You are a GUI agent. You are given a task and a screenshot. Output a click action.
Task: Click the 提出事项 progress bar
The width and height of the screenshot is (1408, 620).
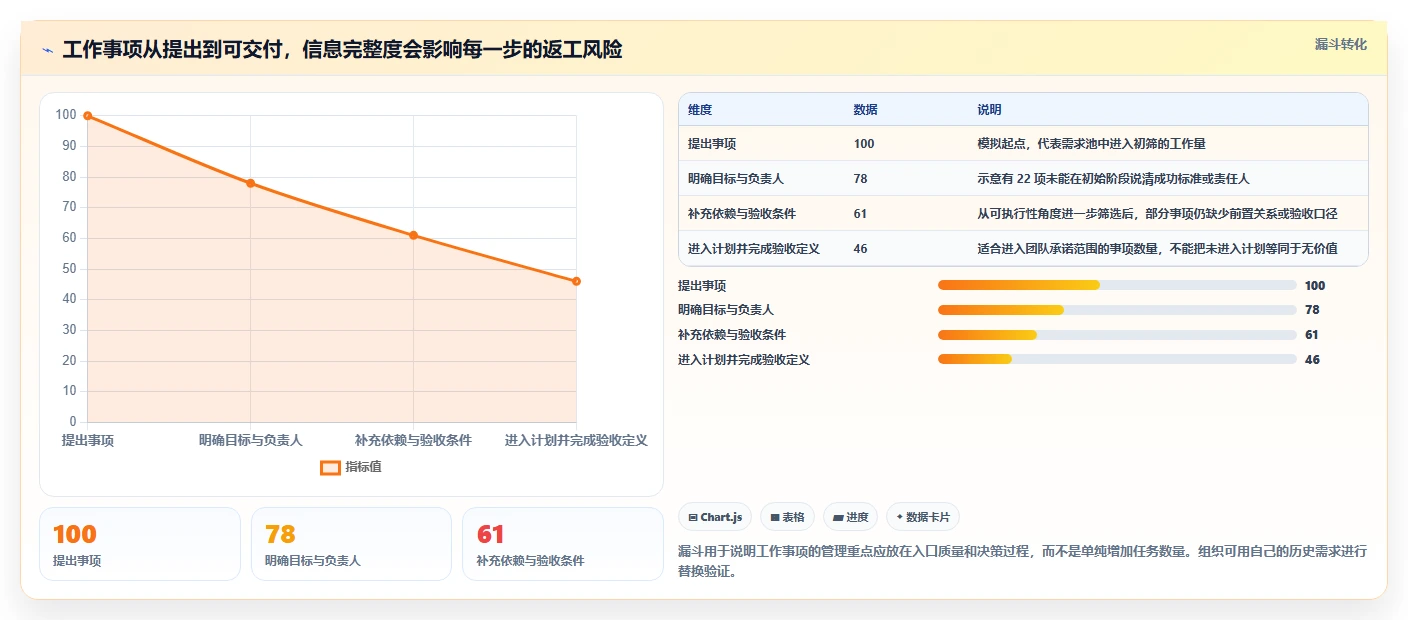click(x=1117, y=286)
